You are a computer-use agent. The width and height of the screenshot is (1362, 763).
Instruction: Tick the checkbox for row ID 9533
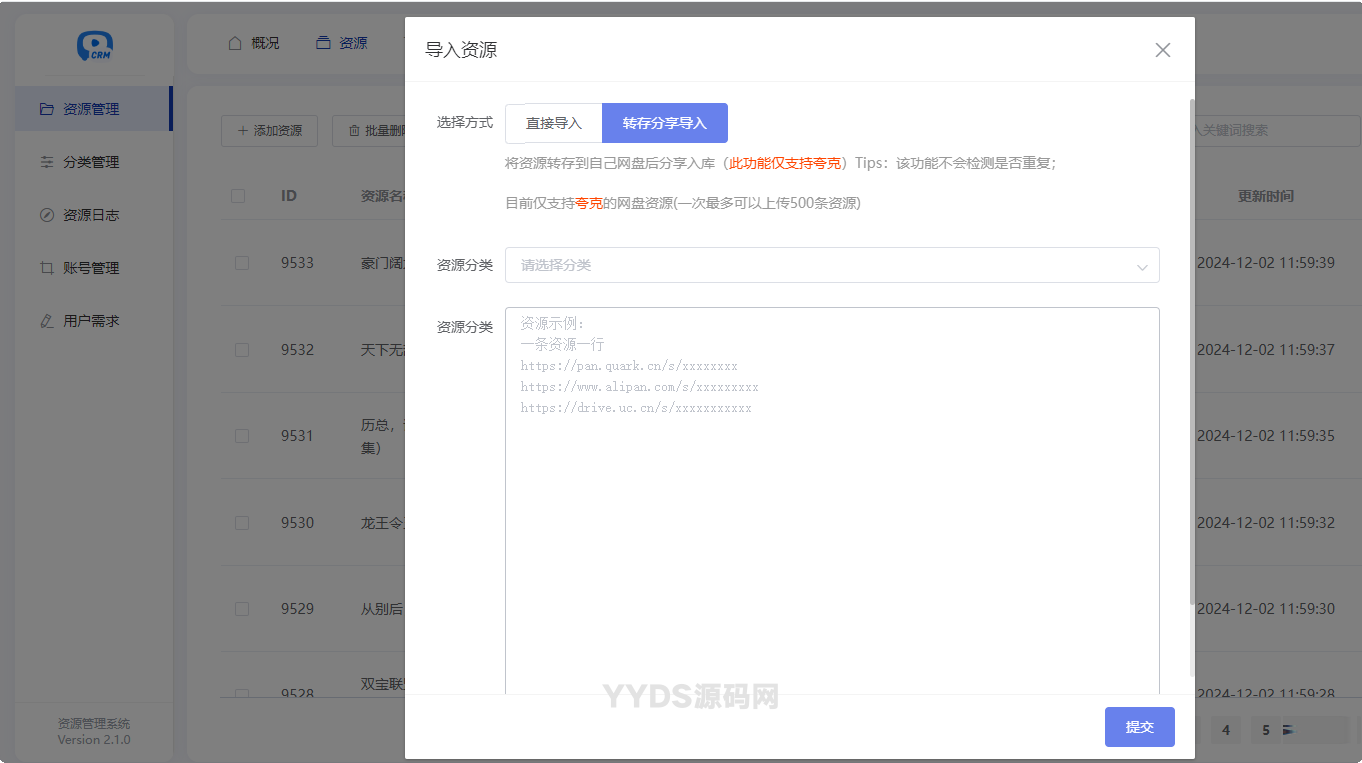(x=241, y=263)
